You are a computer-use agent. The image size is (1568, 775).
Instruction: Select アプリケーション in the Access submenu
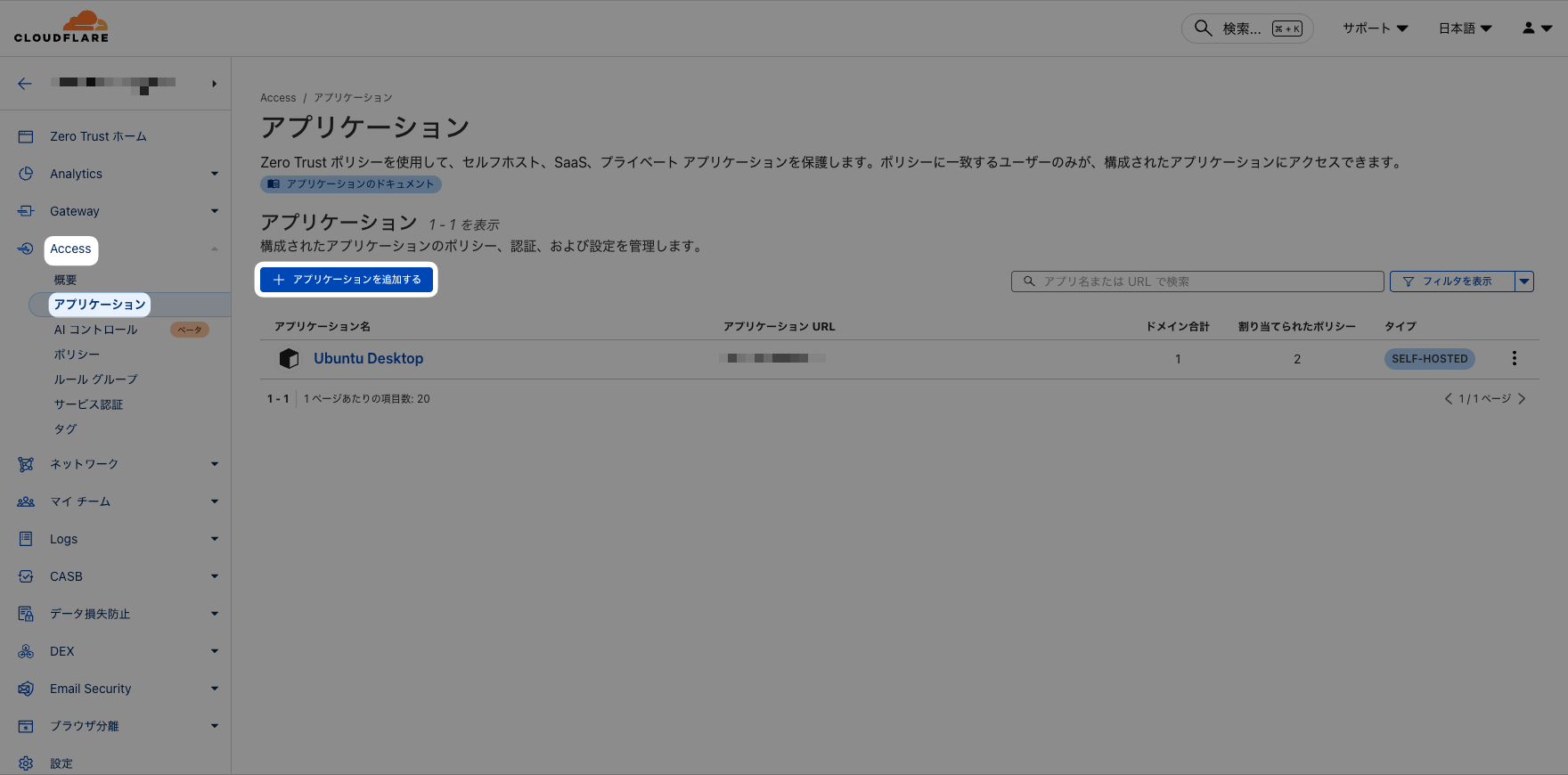(x=99, y=305)
